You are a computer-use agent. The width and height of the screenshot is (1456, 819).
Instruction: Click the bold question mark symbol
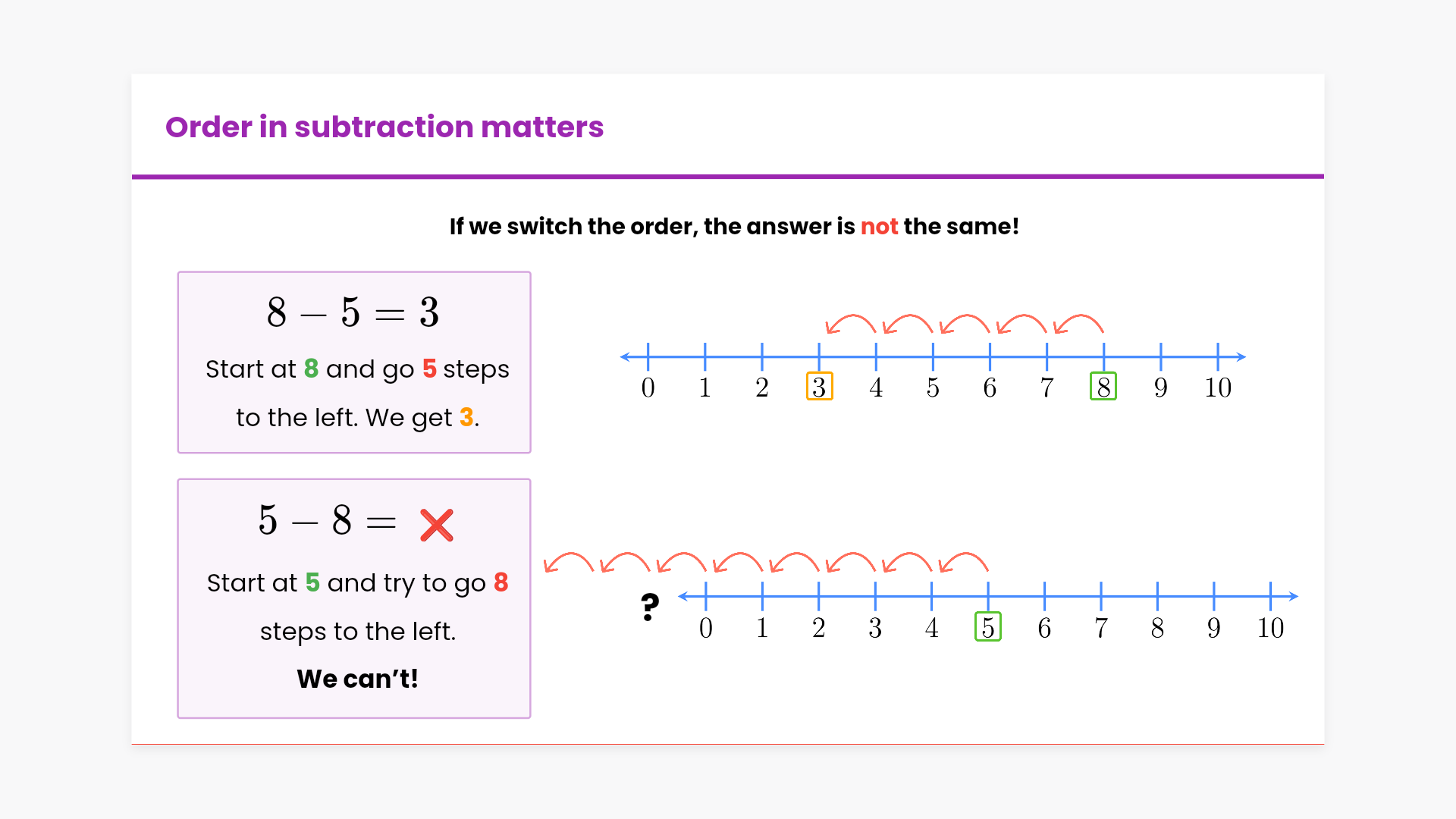(650, 607)
